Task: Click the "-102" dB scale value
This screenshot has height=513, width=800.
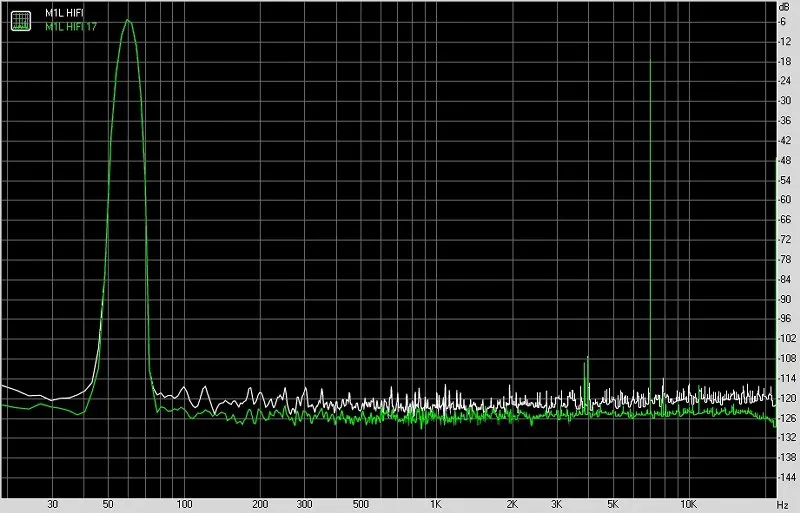Action: pos(786,338)
